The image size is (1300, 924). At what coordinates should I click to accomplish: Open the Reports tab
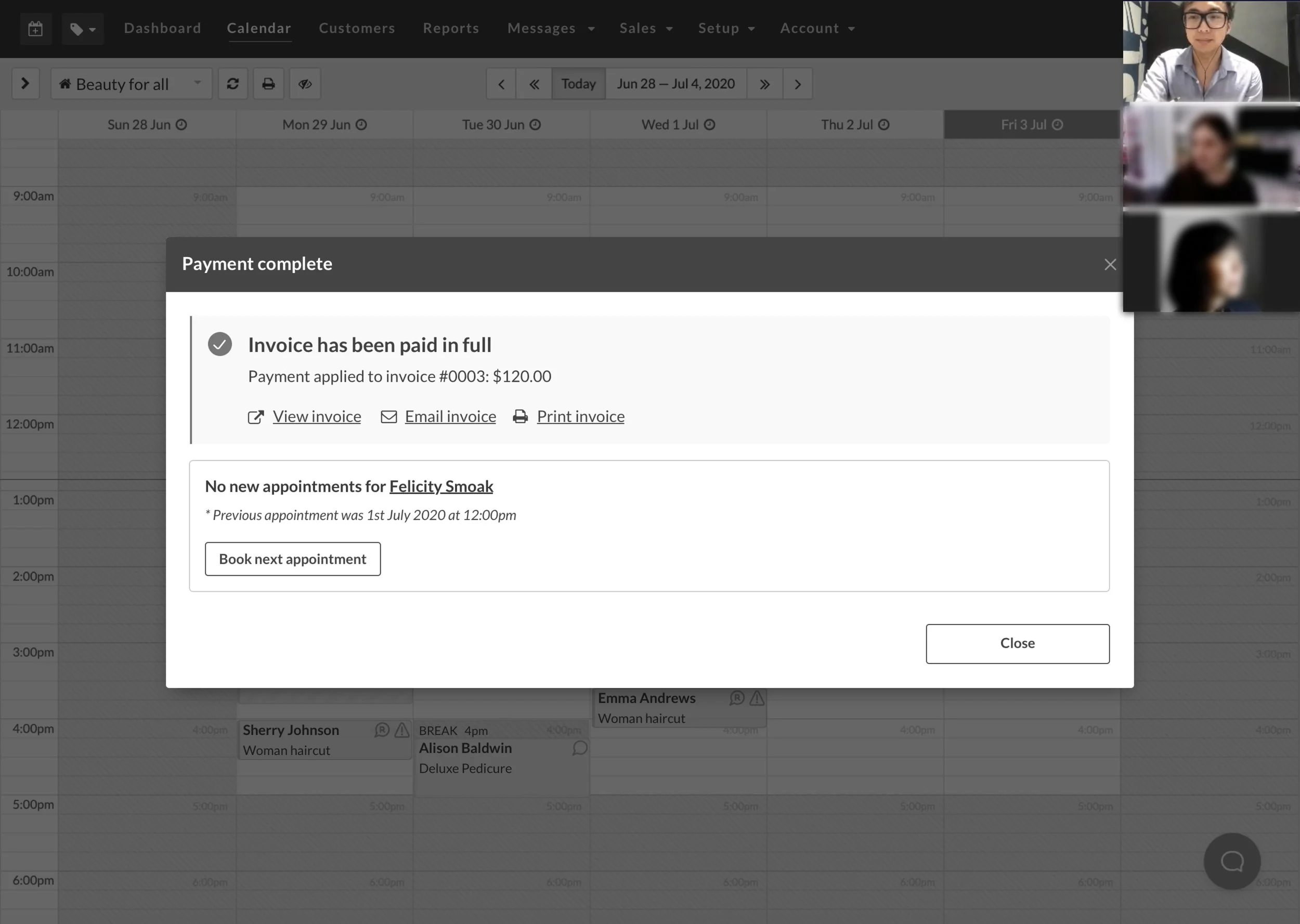tap(451, 29)
